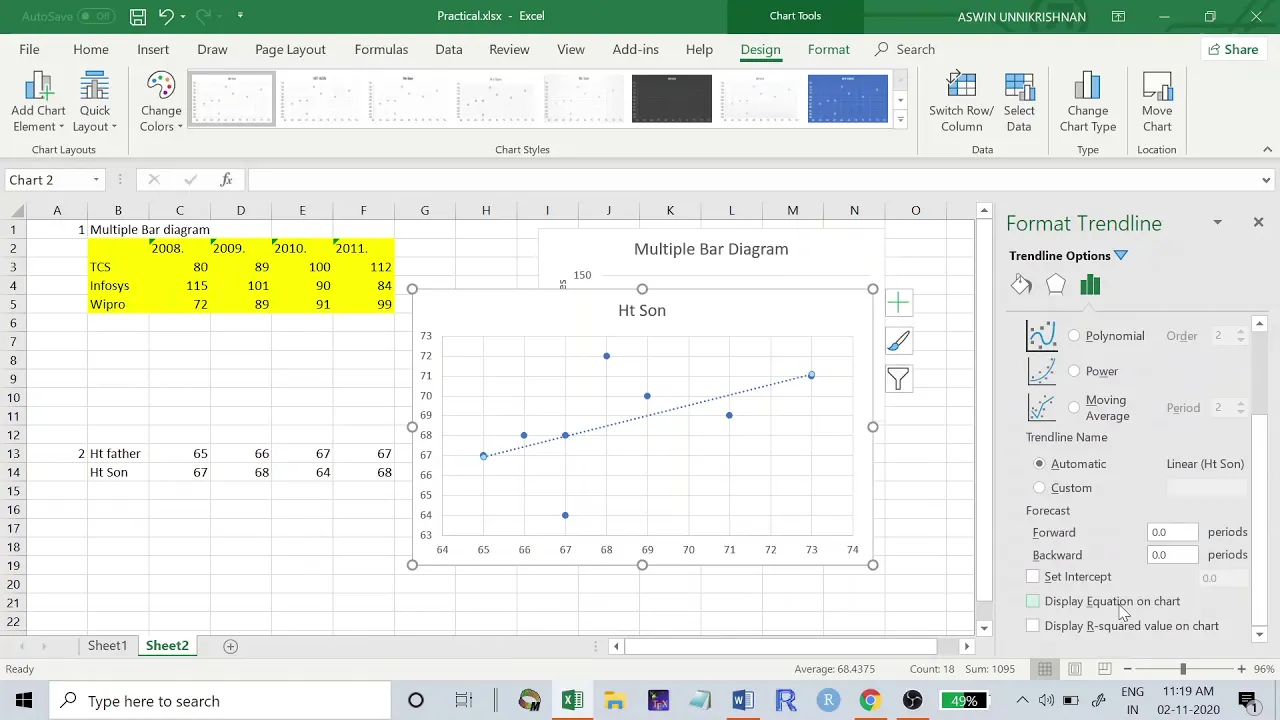1280x720 pixels.
Task: Open Effects pentagon tab in pane
Action: (1056, 285)
